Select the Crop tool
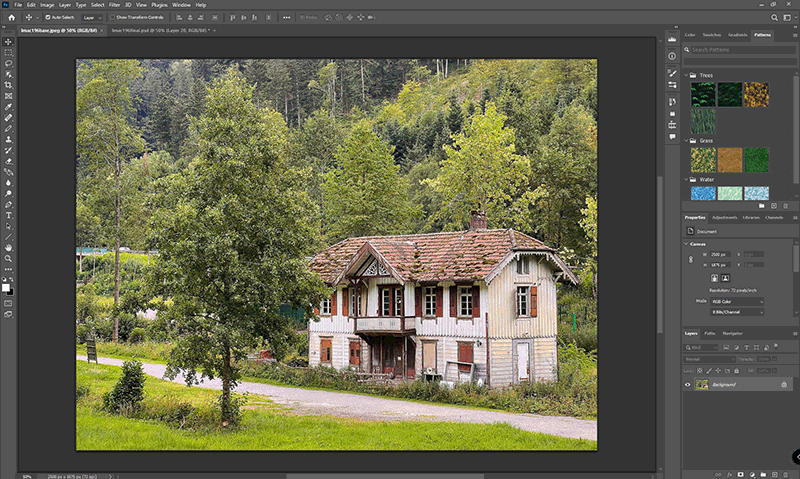The height and width of the screenshot is (479, 800). (x=8, y=85)
